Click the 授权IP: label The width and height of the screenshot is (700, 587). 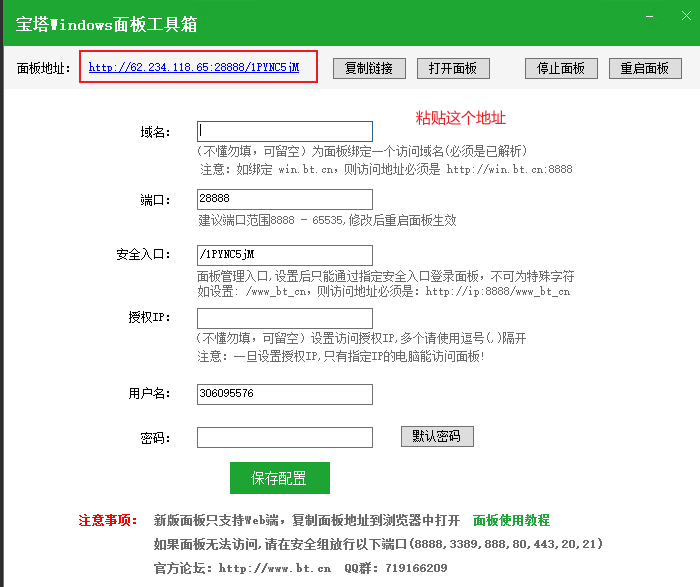coord(149,317)
